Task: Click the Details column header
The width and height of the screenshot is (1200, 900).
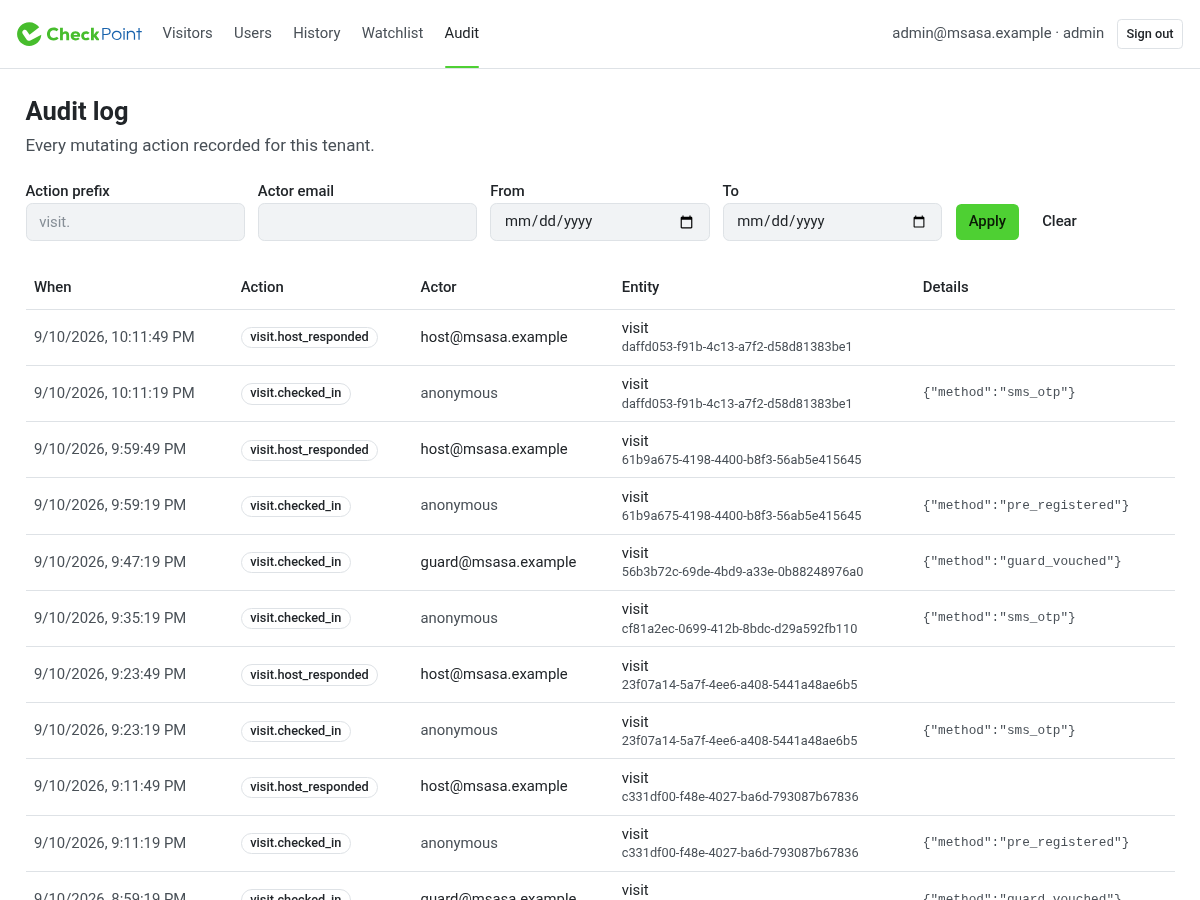Action: click(945, 287)
